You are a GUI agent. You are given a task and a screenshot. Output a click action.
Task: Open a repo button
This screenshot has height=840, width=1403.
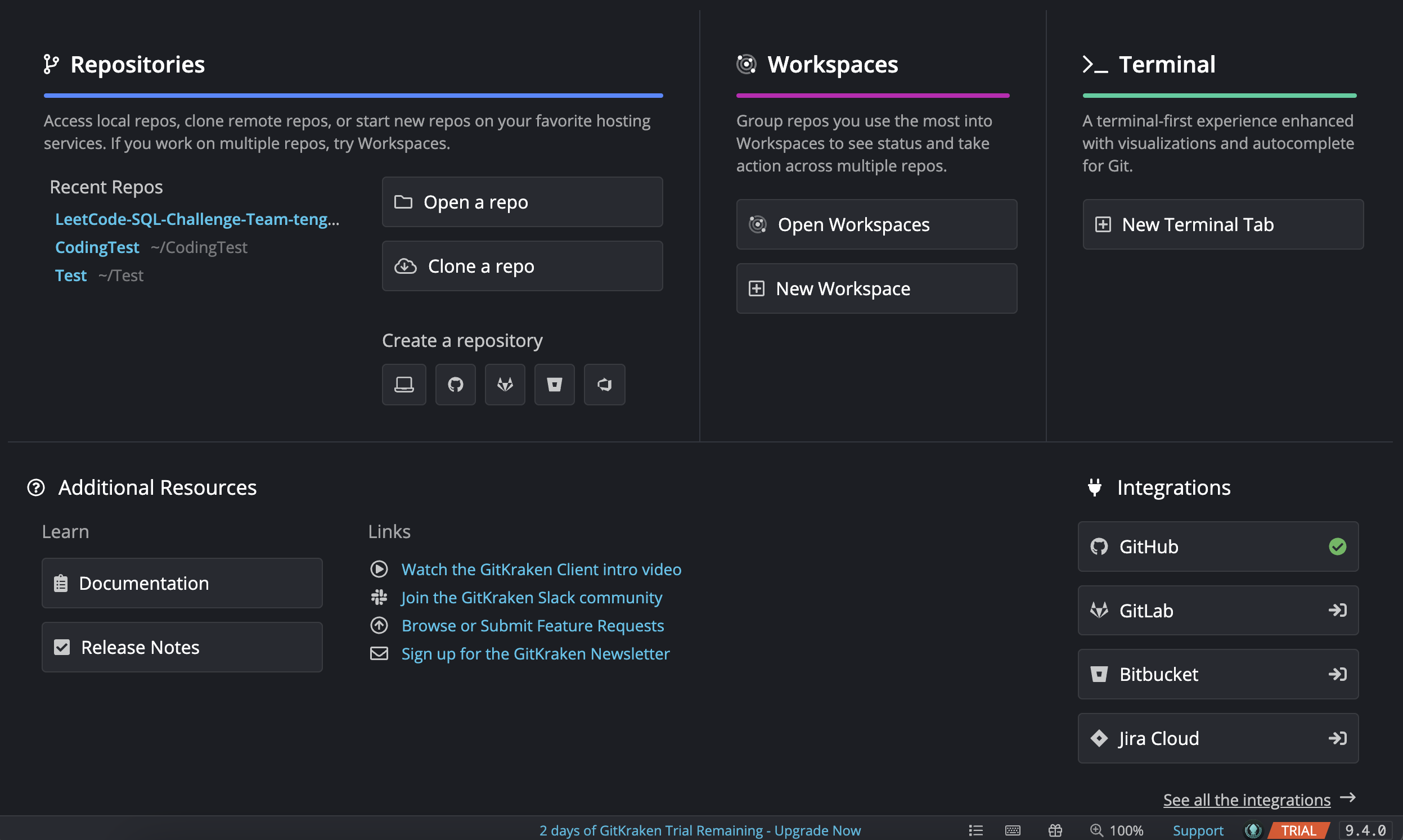point(522,202)
